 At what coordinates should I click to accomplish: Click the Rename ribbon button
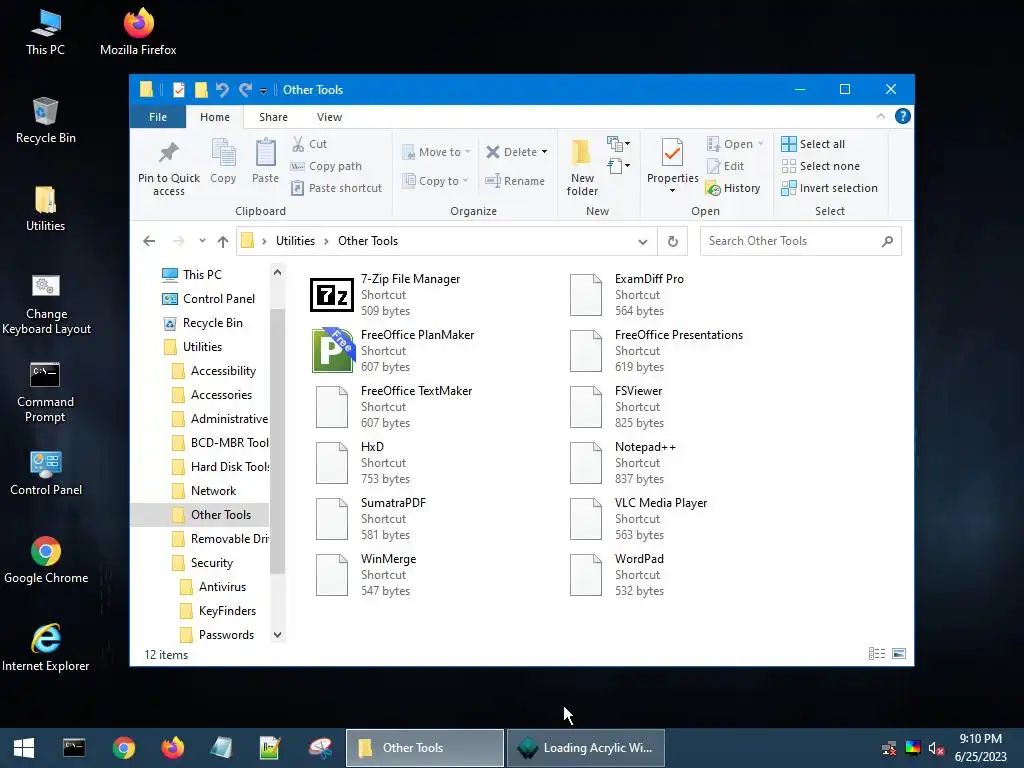coord(515,181)
